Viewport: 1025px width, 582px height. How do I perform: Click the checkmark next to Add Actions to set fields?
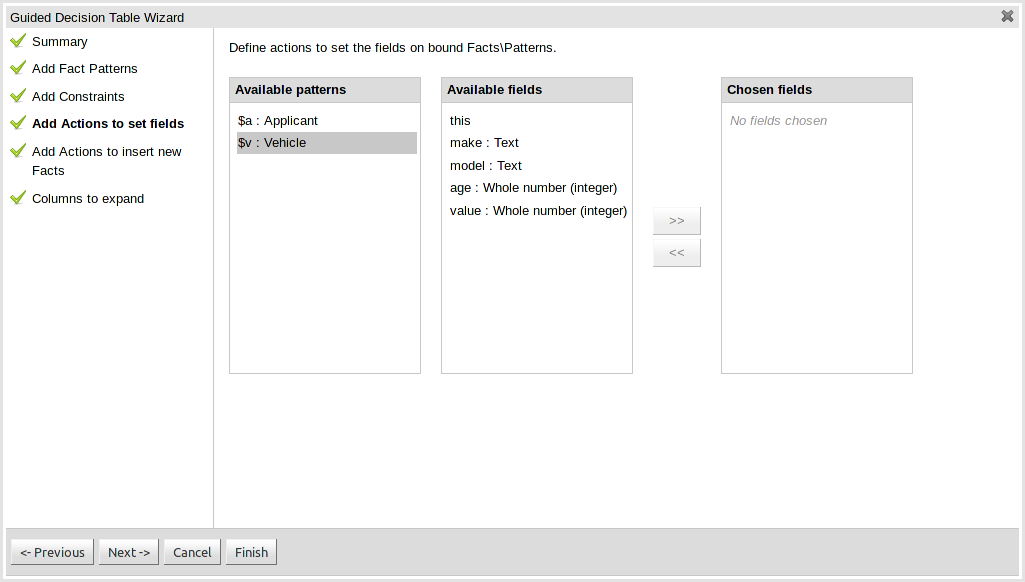click(17, 123)
